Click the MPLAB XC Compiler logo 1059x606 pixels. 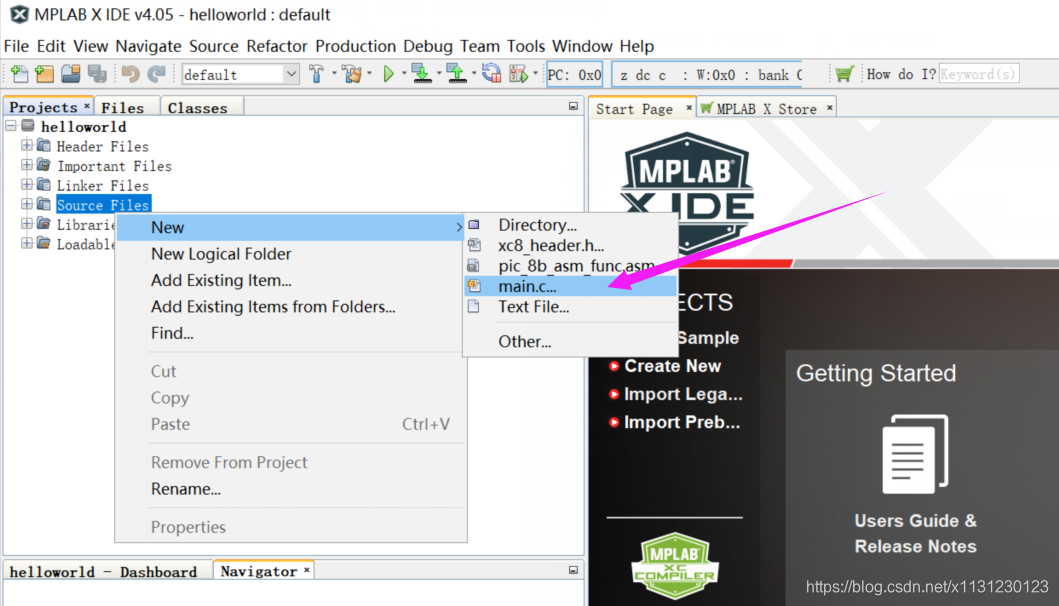tap(675, 565)
